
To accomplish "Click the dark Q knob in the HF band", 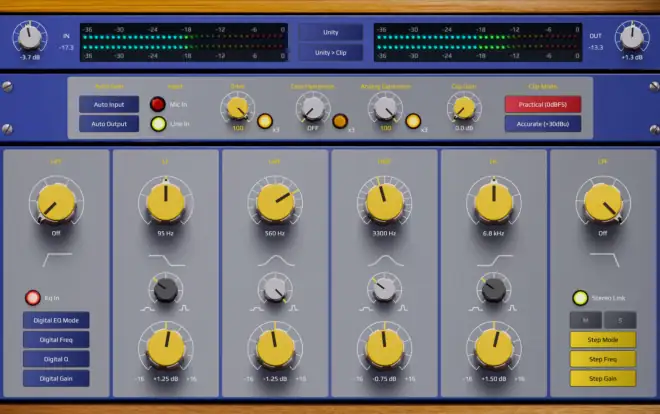I will [494, 289].
